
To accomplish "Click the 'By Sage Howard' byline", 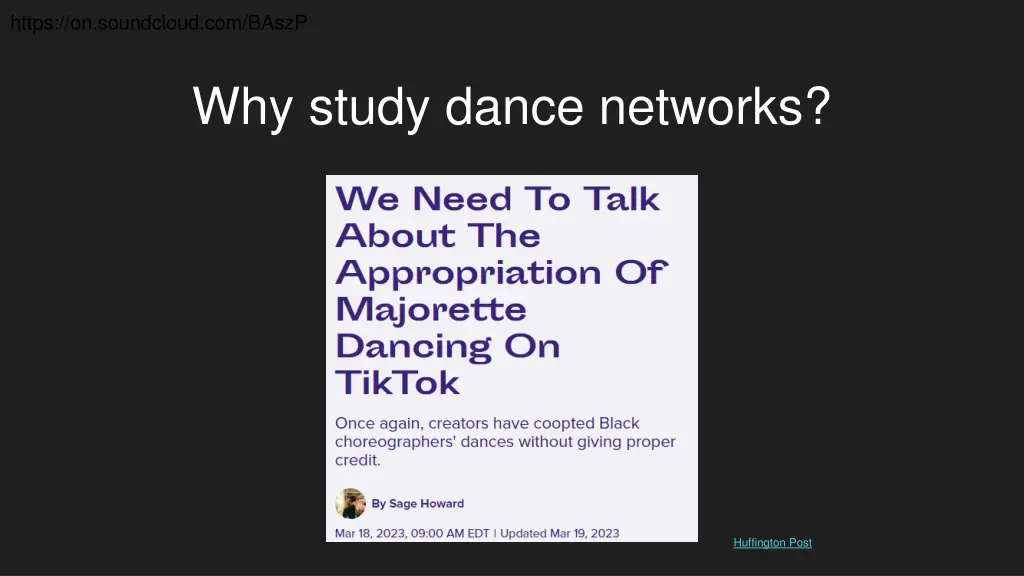I will click(x=418, y=504).
